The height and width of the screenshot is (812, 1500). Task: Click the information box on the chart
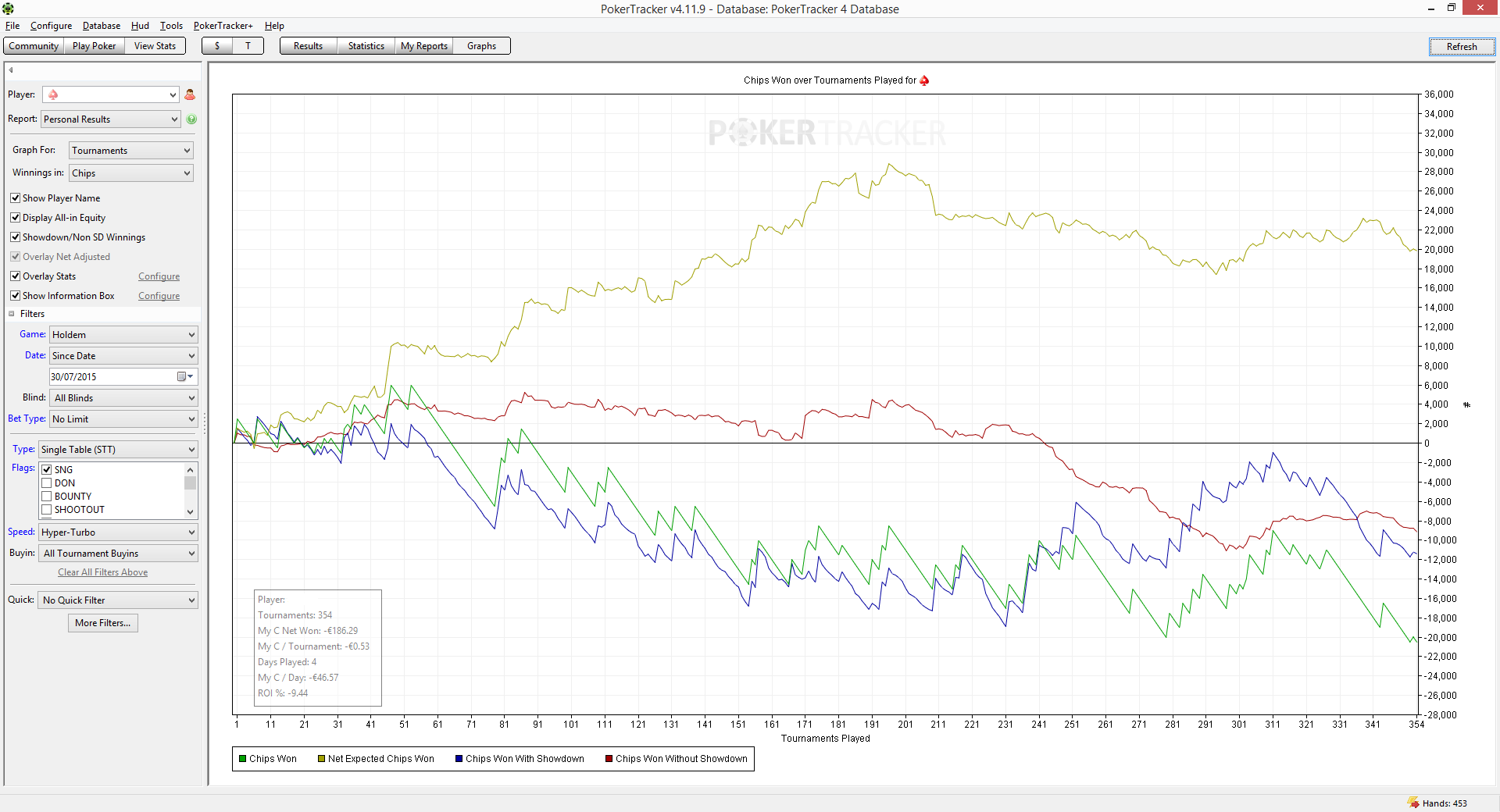[318, 648]
